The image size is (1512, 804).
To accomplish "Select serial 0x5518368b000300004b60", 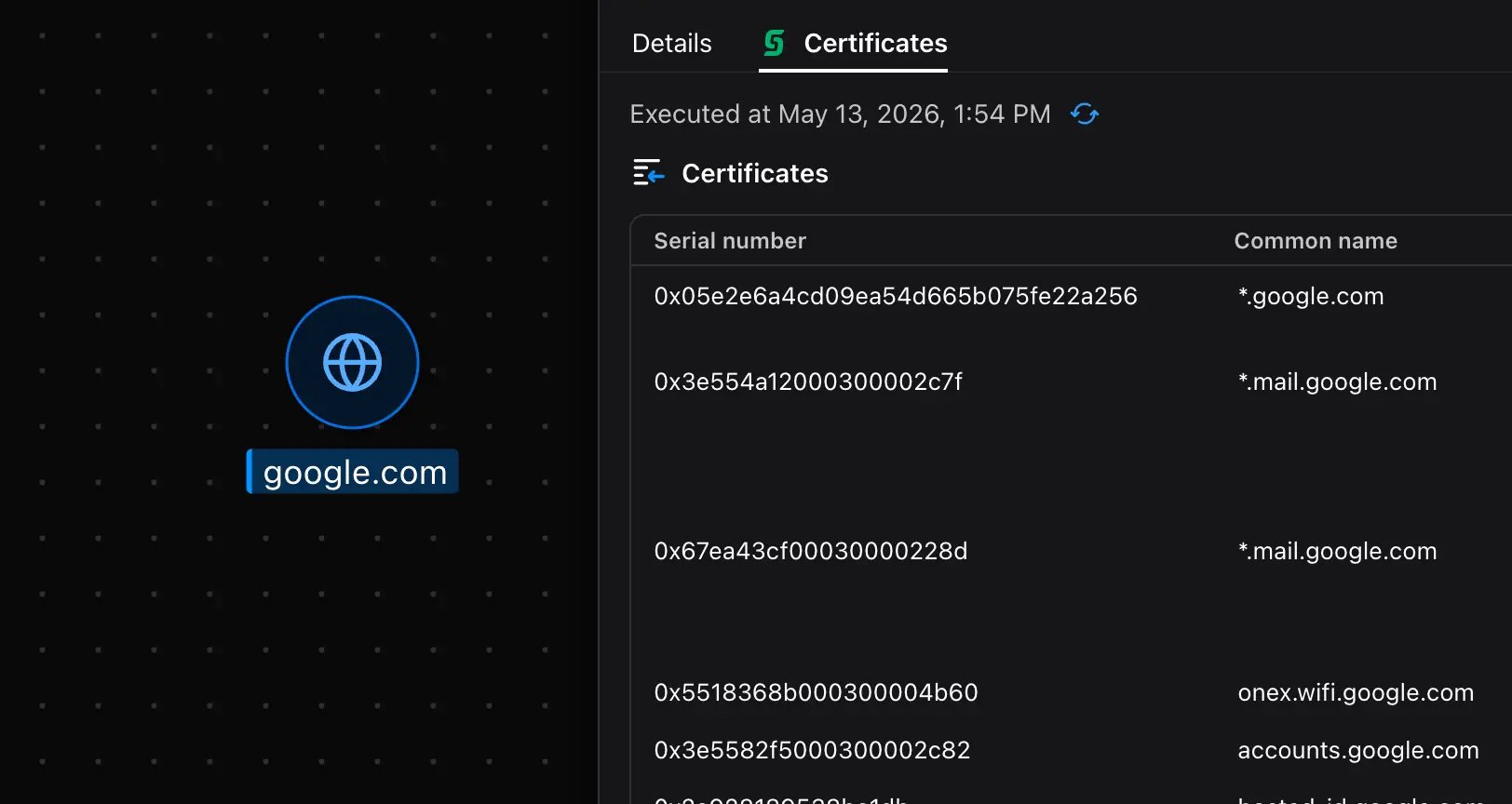I will (816, 692).
